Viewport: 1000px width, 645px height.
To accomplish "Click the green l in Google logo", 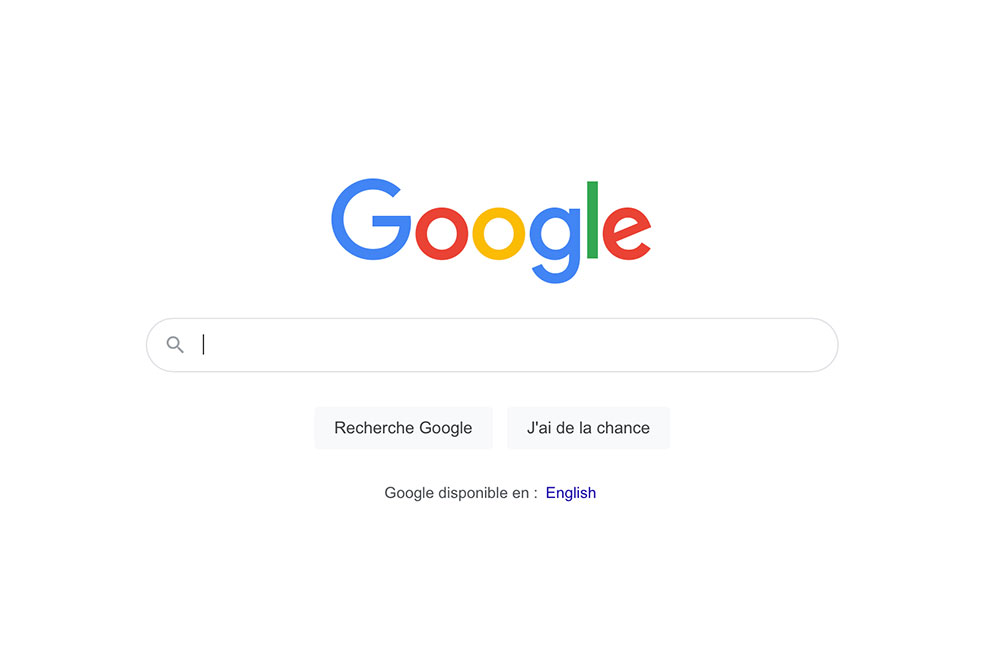I will [592, 220].
